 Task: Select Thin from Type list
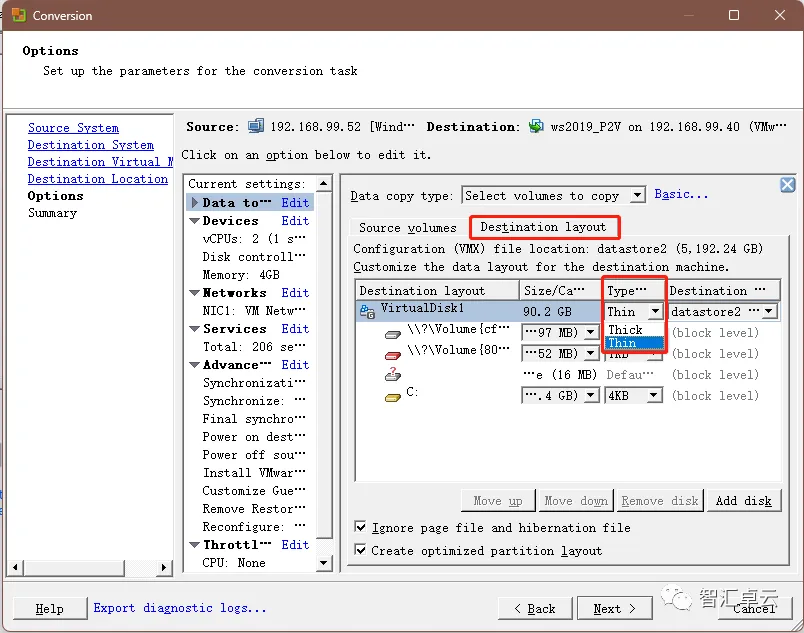tap(634, 343)
